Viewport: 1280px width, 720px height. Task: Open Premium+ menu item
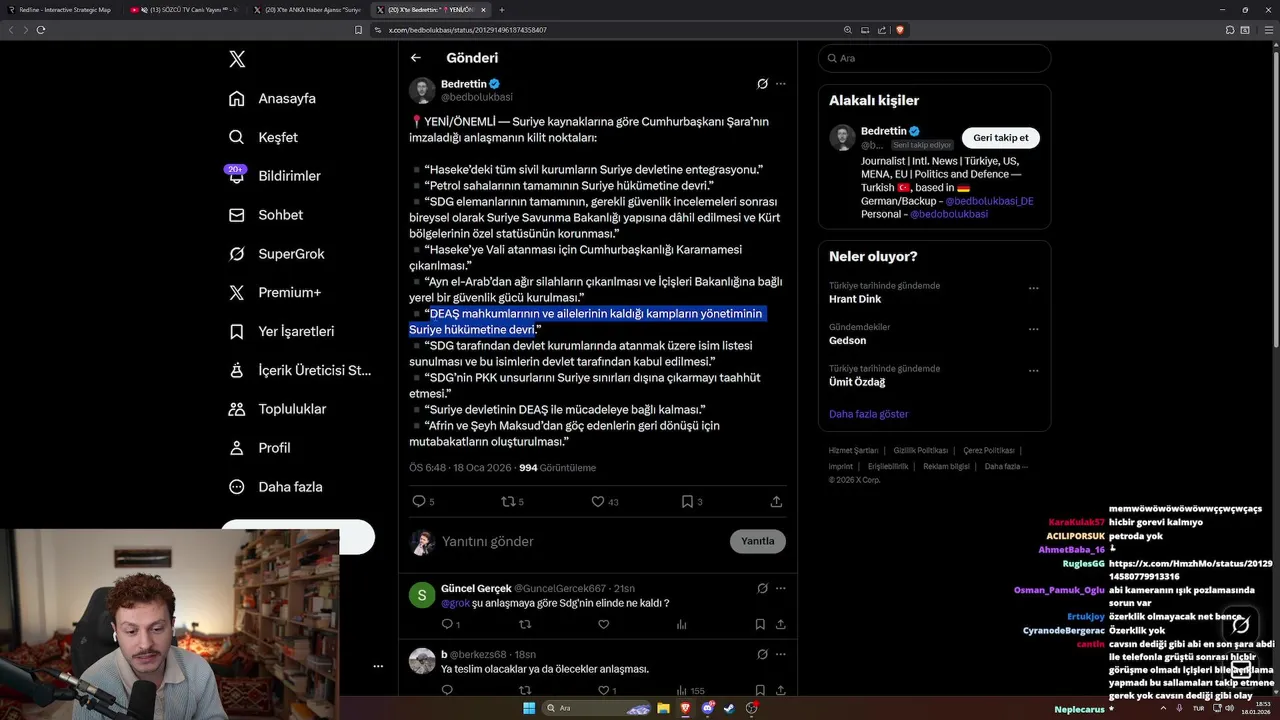pyautogui.click(x=274, y=293)
